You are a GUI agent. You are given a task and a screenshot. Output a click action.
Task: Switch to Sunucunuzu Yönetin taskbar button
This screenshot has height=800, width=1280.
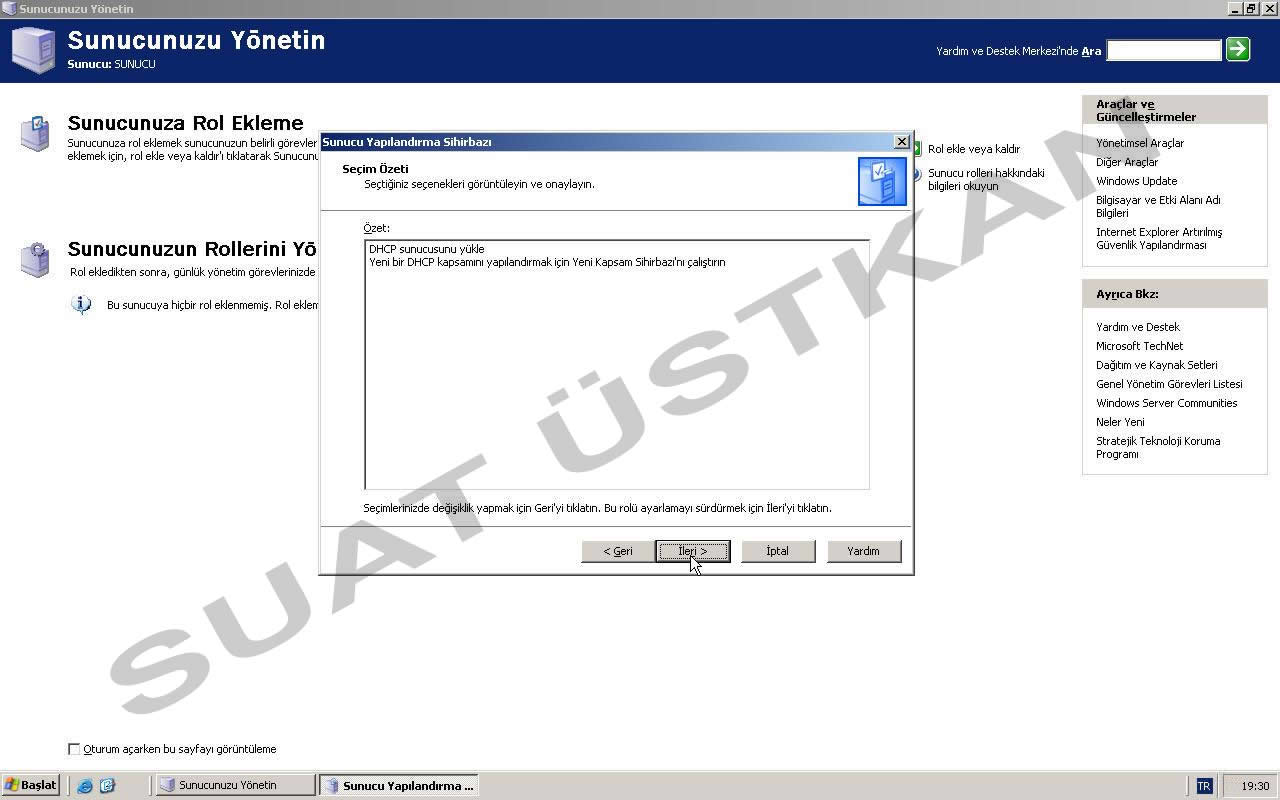point(235,785)
